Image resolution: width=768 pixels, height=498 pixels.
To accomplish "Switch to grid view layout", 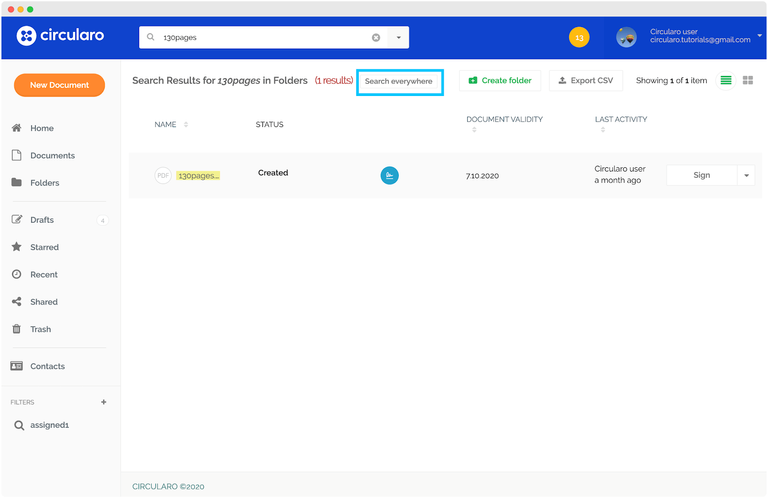I will (x=747, y=80).
